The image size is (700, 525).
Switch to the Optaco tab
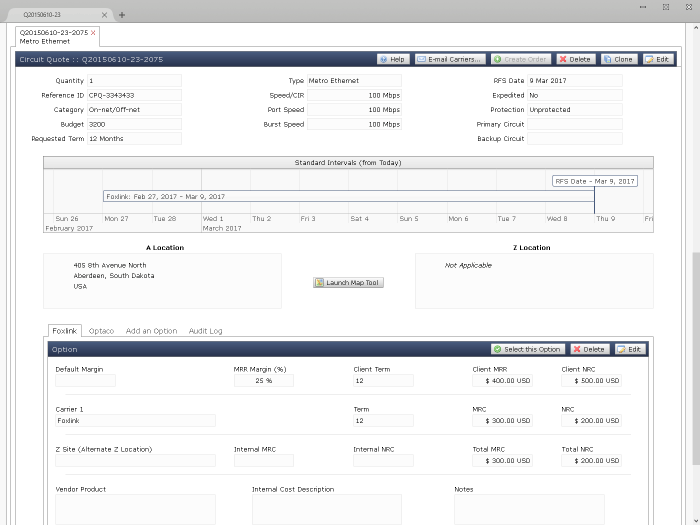[101, 331]
